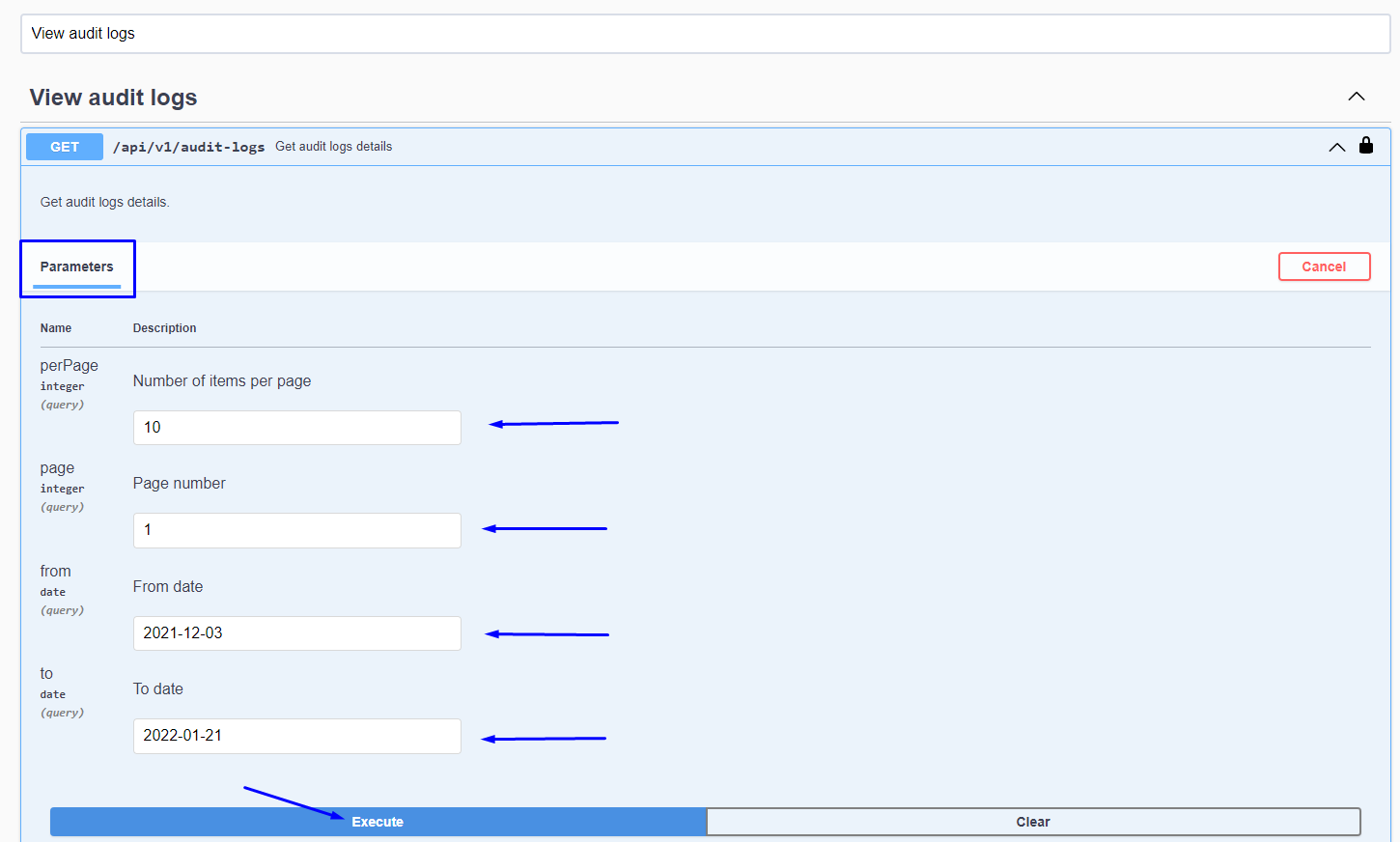Click the page number input box

tap(296, 530)
